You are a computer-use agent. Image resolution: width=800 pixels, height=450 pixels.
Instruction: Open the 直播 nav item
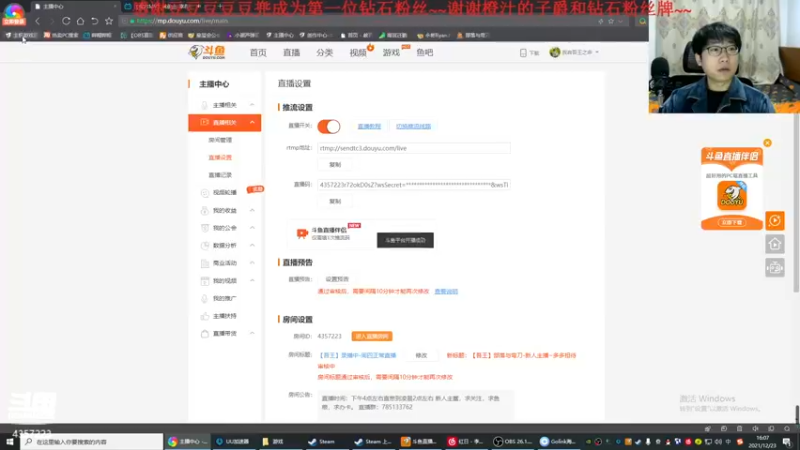(x=291, y=53)
